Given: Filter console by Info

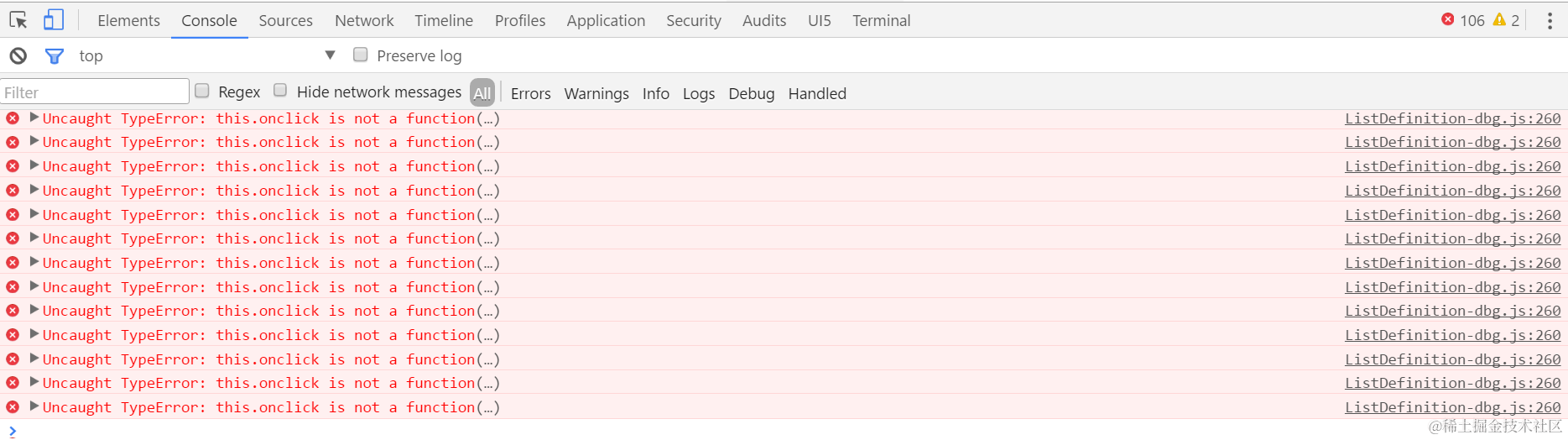Looking at the screenshot, I should pyautogui.click(x=656, y=93).
